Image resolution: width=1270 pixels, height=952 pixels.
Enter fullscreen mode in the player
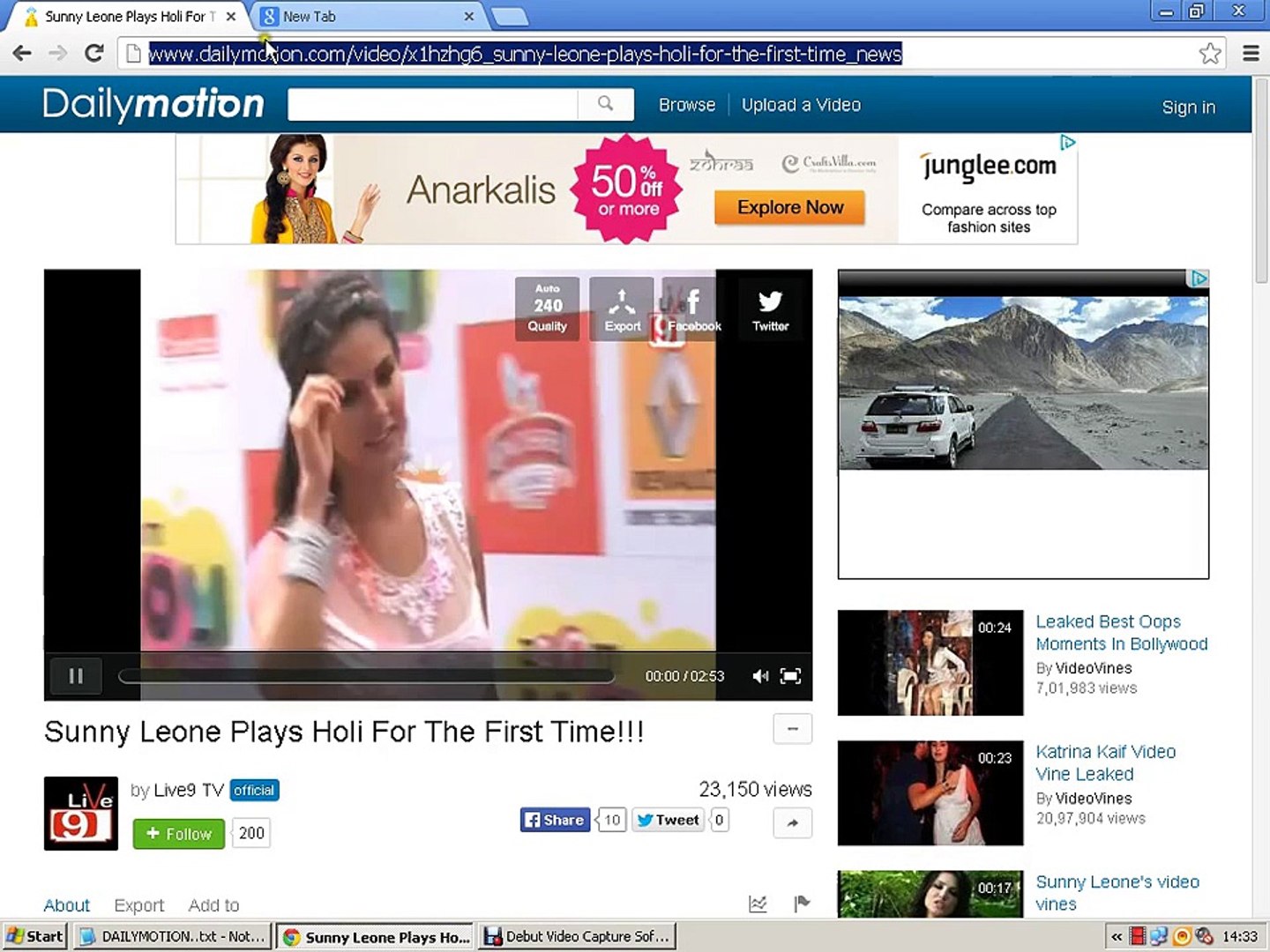pyautogui.click(x=791, y=676)
